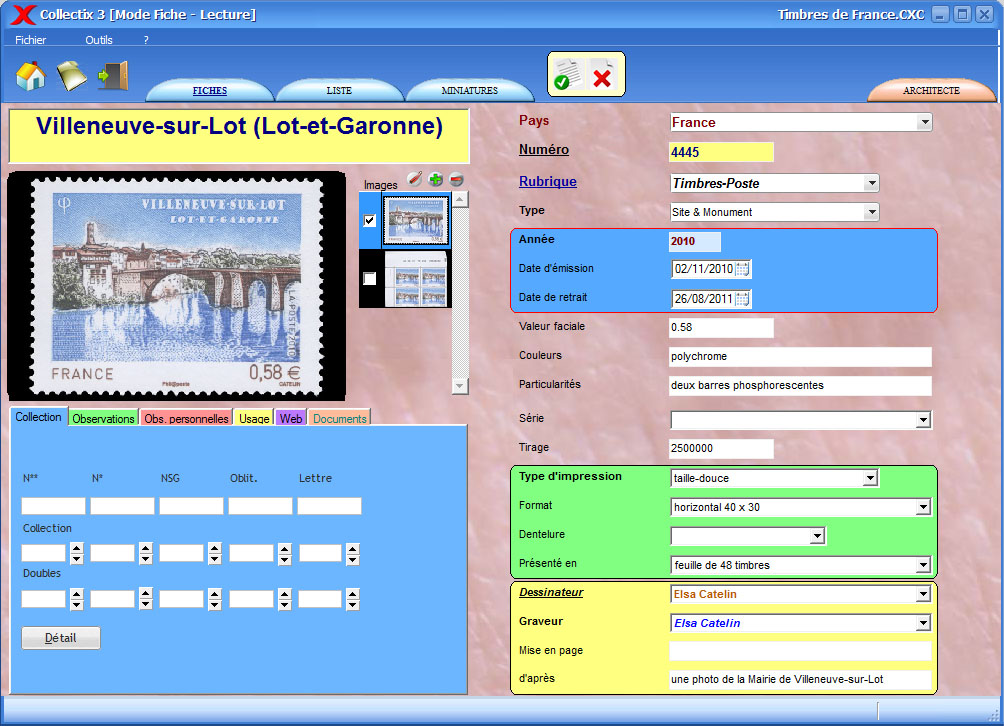The image size is (1004, 726).
Task: Open the Fichier menu
Action: click(x=31, y=40)
